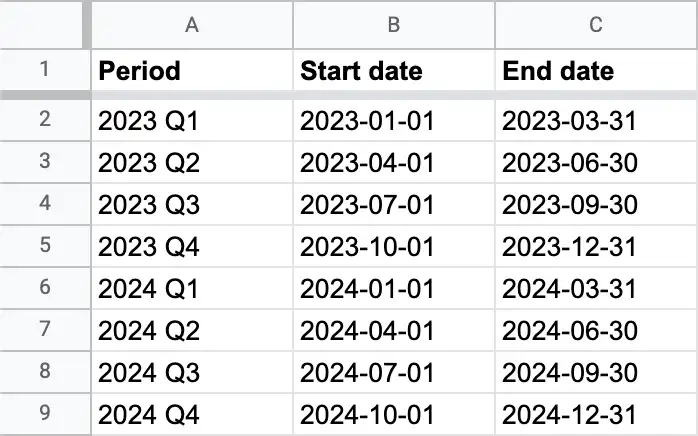
Task: Select cell with start date 2023-04-01
Action: pos(394,163)
